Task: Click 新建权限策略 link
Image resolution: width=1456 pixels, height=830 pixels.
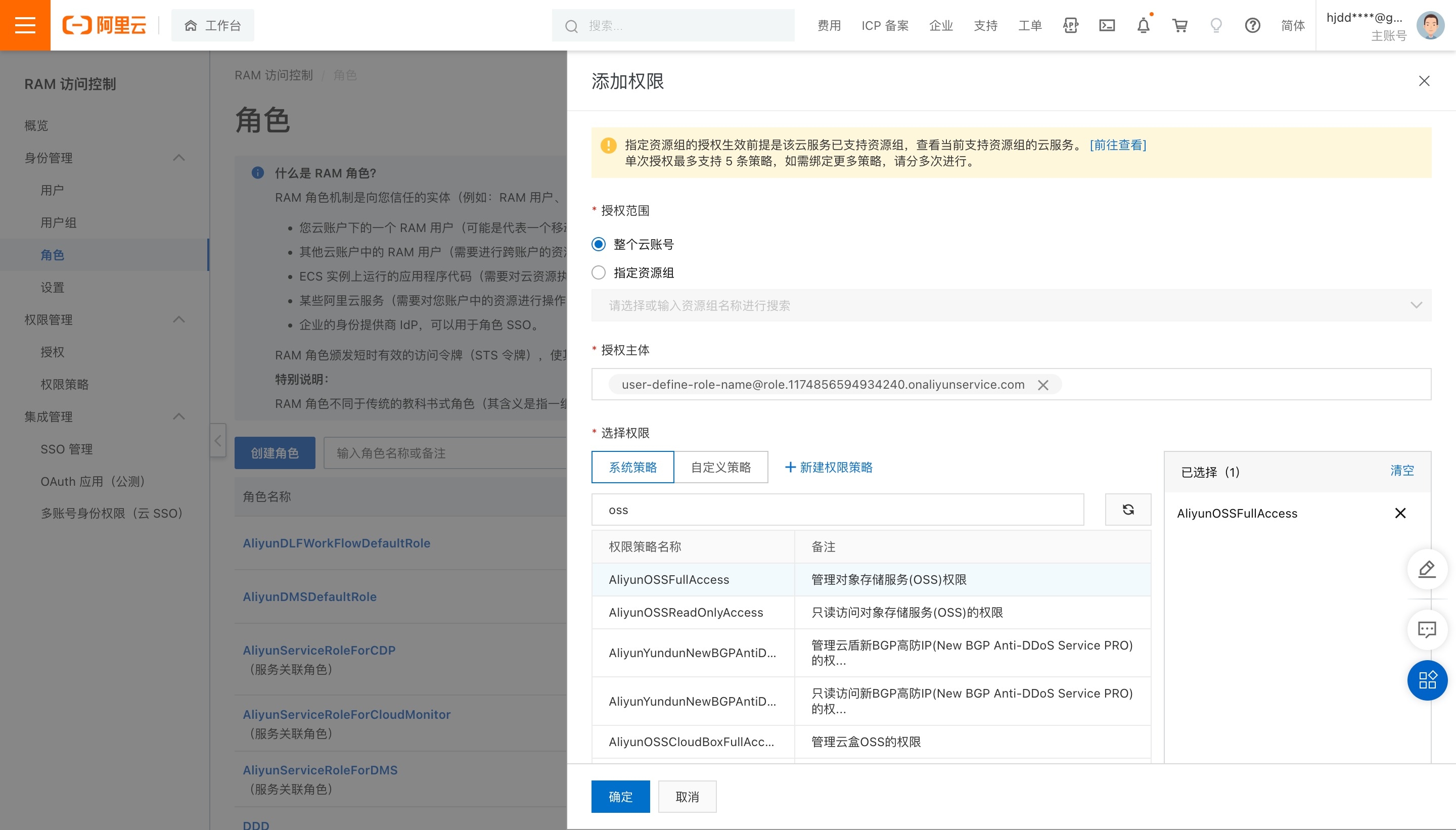Action: 828,468
